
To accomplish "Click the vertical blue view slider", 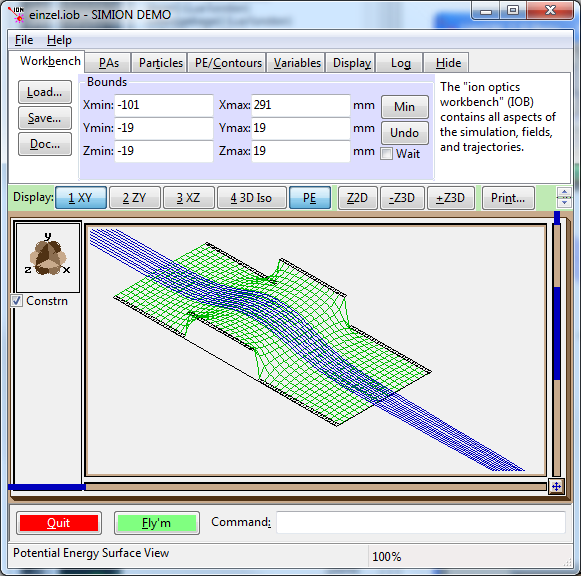I will click(557, 333).
